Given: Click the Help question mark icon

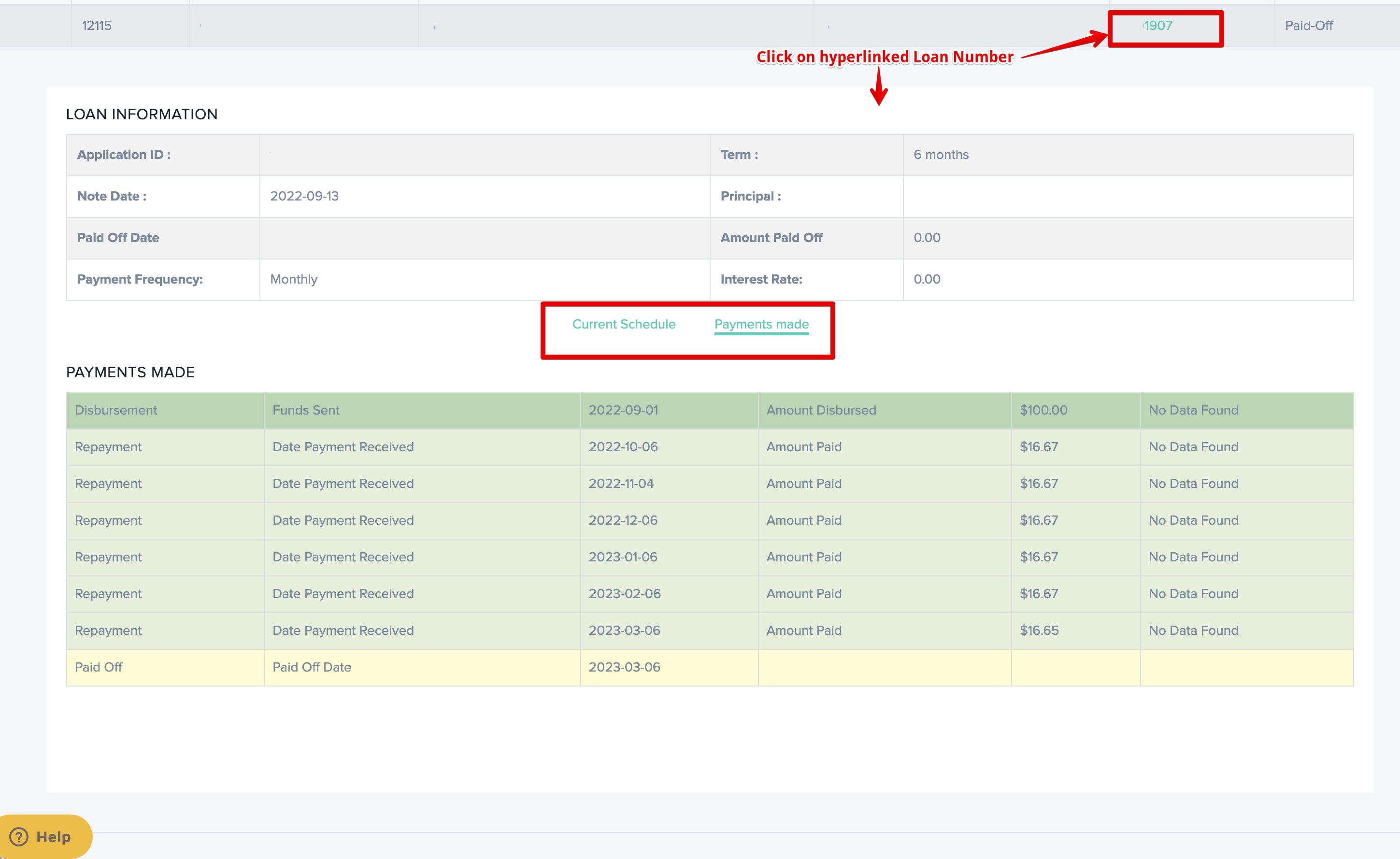Looking at the screenshot, I should coord(19,836).
